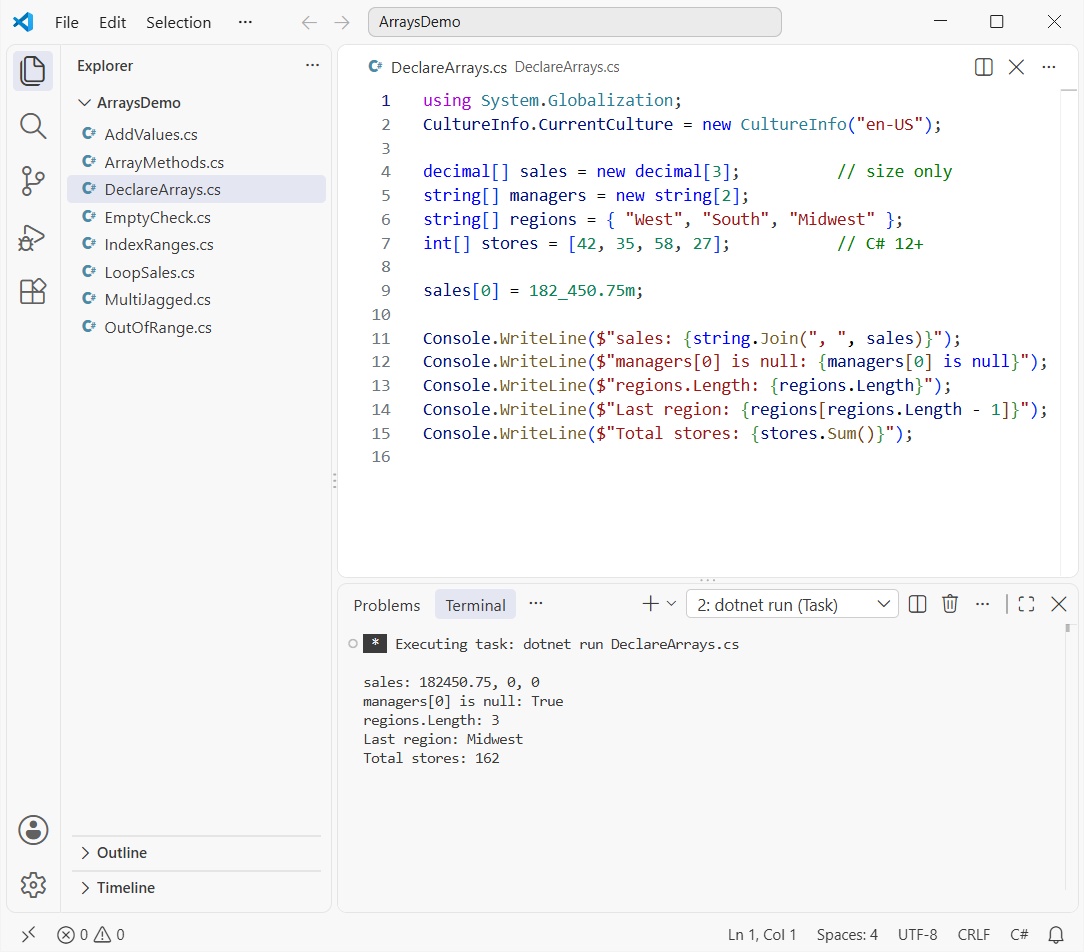
Task: Open the '2: dotnet run (Task)' terminal dropdown
Action: 792,605
